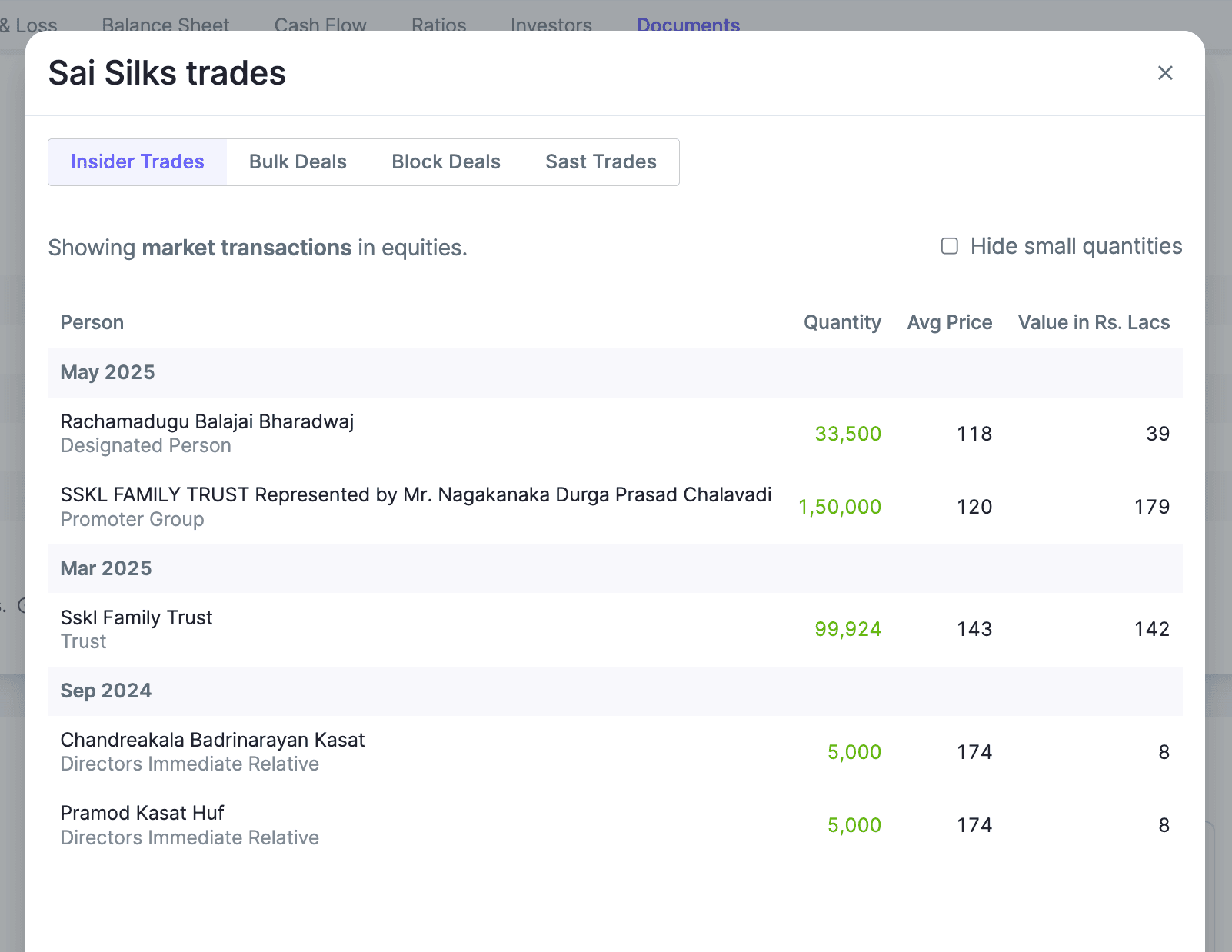Open the Bulk Deals tab
Image resolution: width=1232 pixels, height=952 pixels.
click(x=298, y=162)
